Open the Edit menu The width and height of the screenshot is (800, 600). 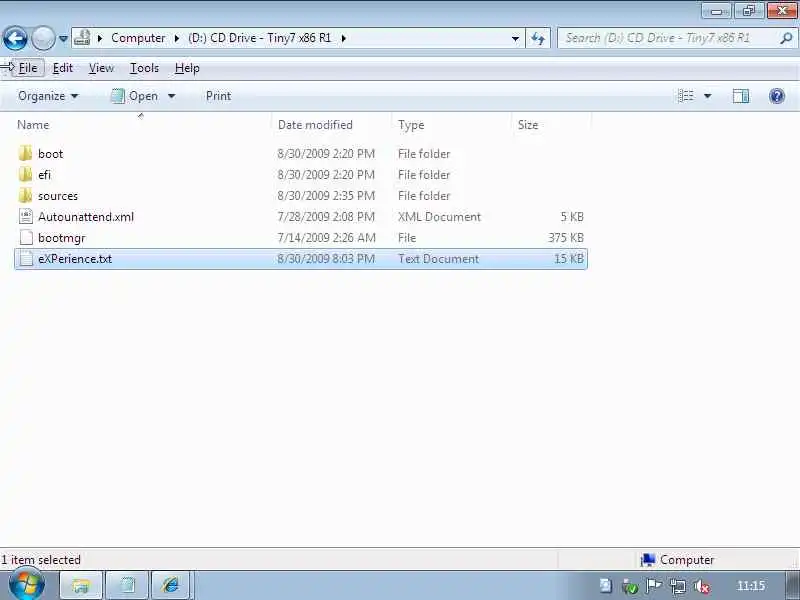63,68
